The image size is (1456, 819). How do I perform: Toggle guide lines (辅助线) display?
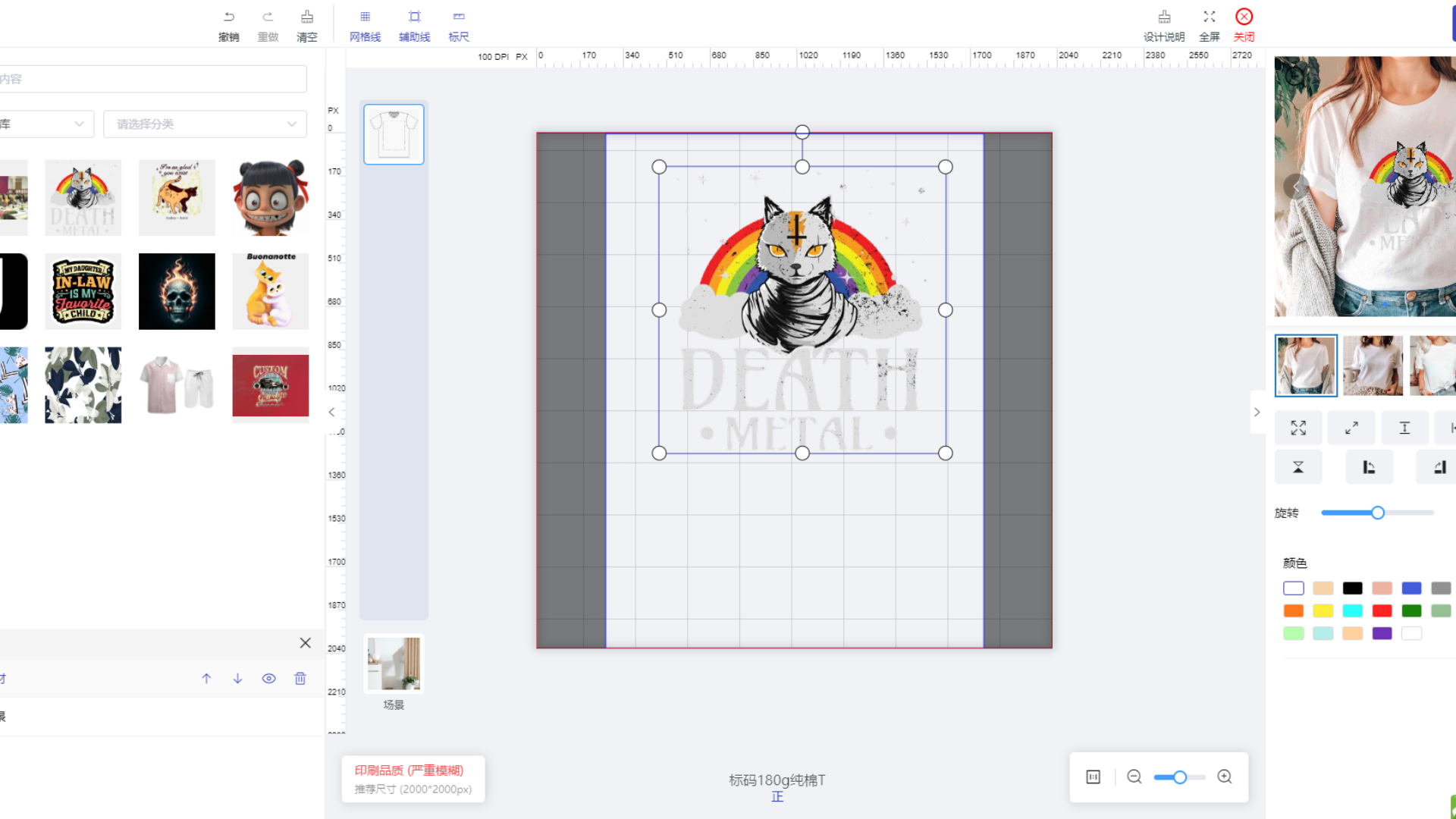(414, 17)
